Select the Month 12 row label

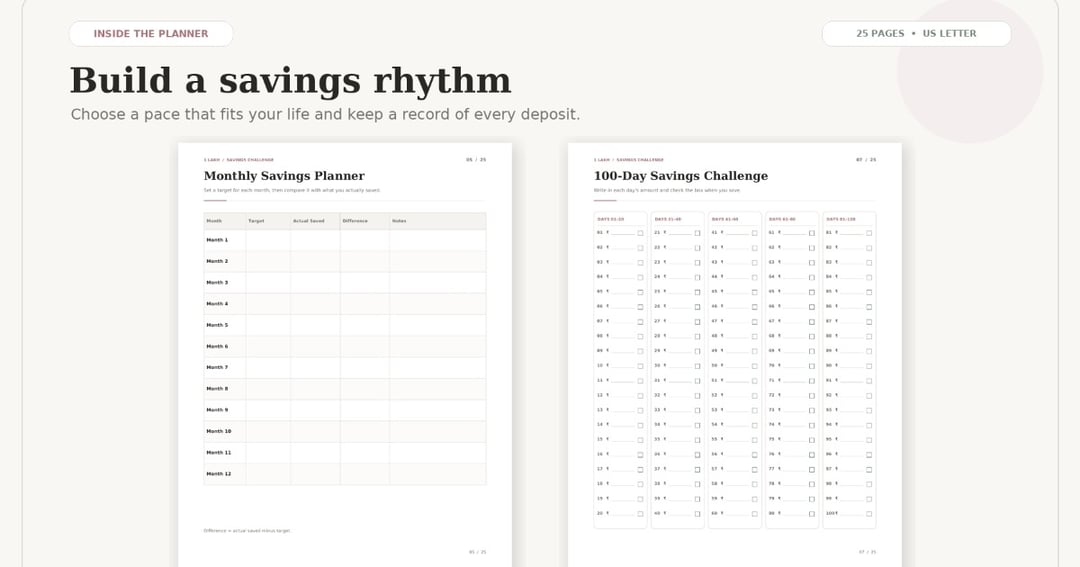tap(219, 474)
